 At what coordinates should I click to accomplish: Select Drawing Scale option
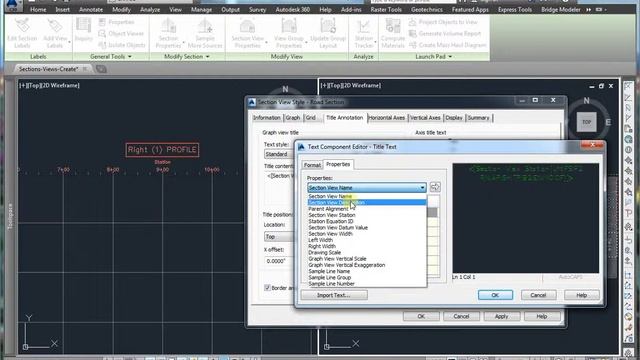[367, 253]
